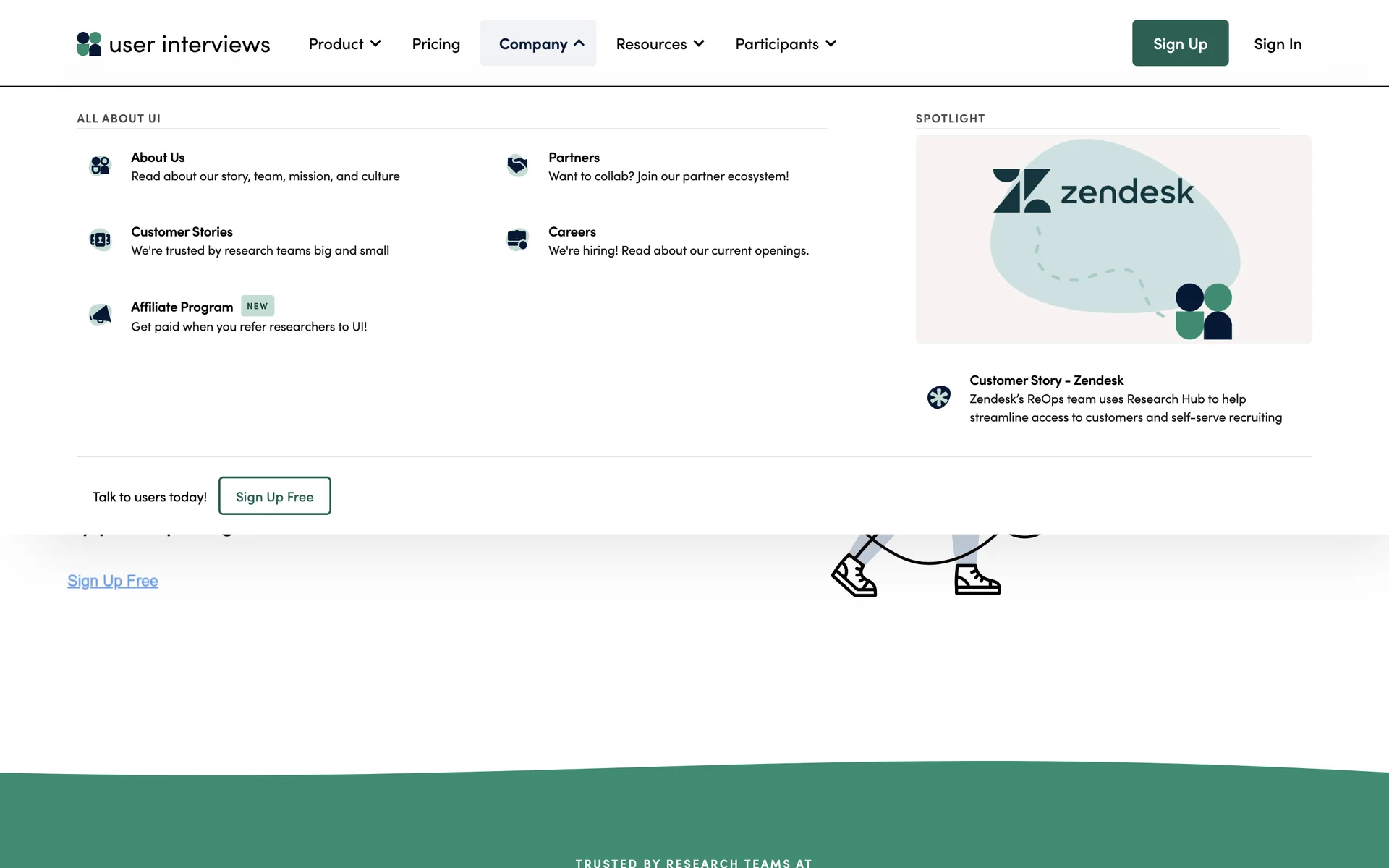Click the green Sign Up button
This screenshot has height=868, width=1389.
click(1180, 43)
